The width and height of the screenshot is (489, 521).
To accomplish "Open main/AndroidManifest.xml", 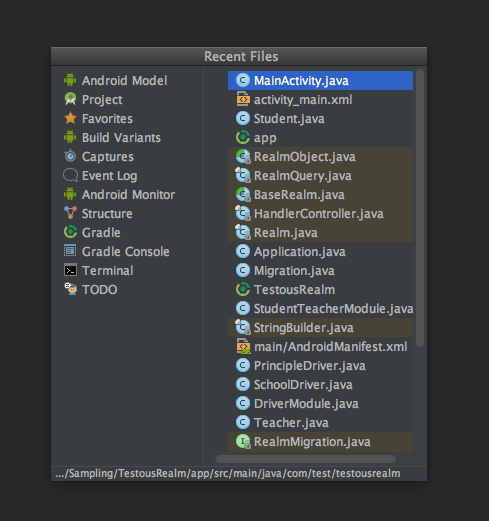I will tap(320, 346).
